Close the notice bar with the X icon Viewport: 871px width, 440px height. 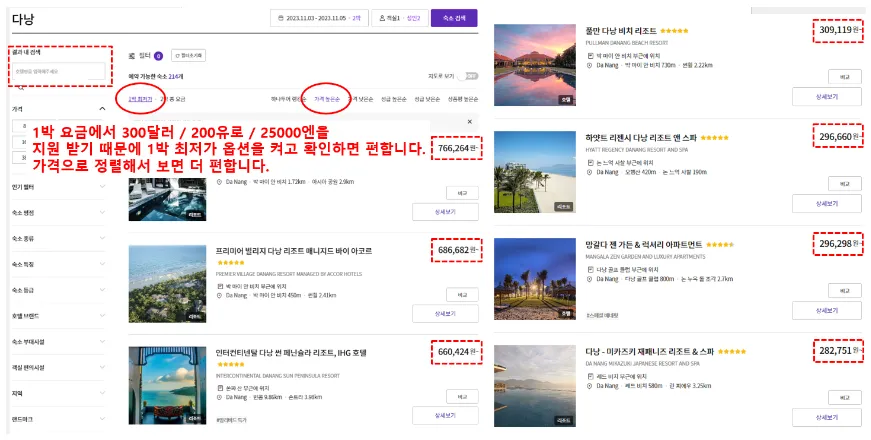click(469, 122)
